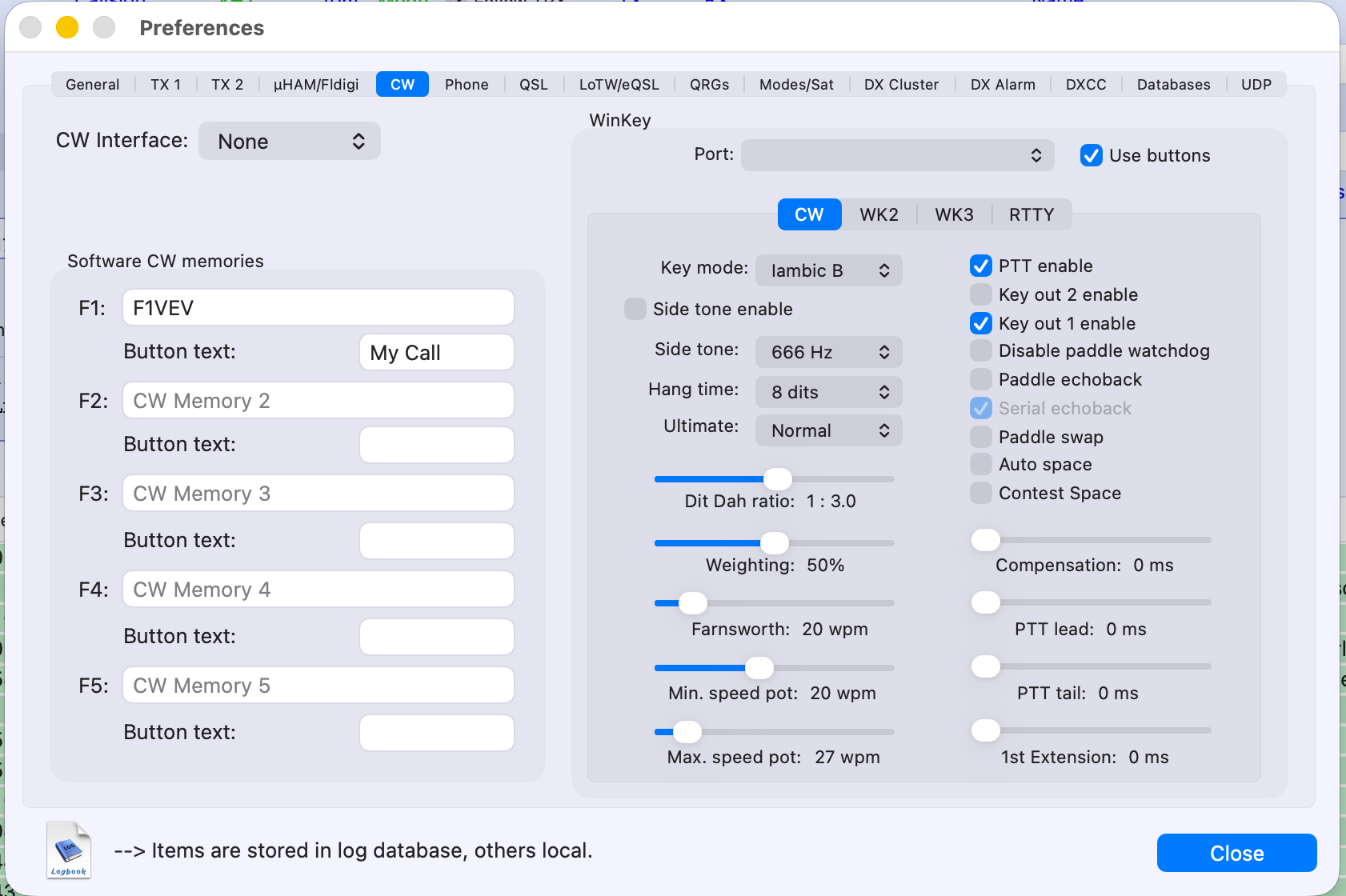1346x896 pixels.
Task: Click the Close button
Action: pos(1236,853)
